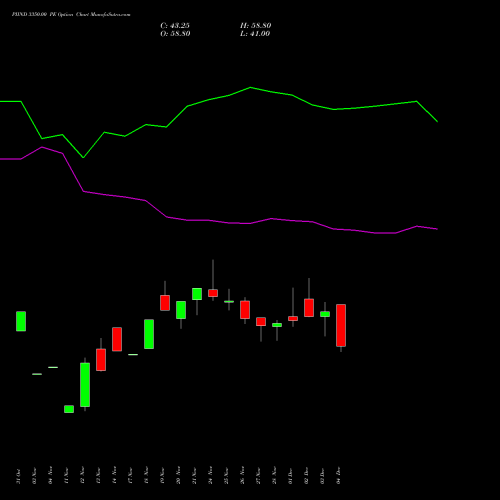Click the red candle above 26 Nov
Screen dimensions: 500x500
pyautogui.click(x=245, y=310)
